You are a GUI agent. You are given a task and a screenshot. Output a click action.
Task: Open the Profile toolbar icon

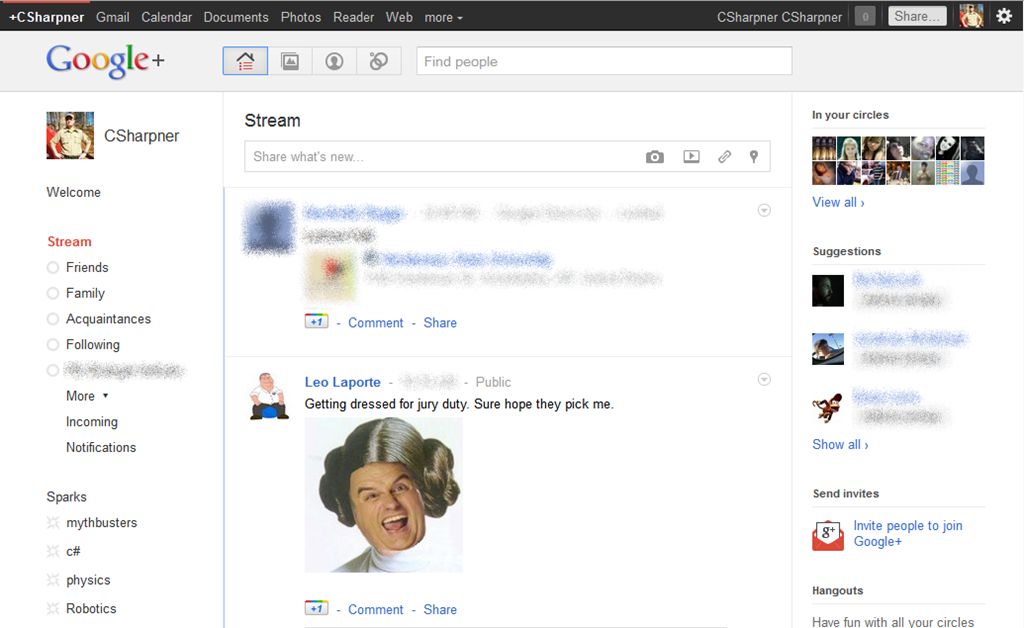(334, 61)
